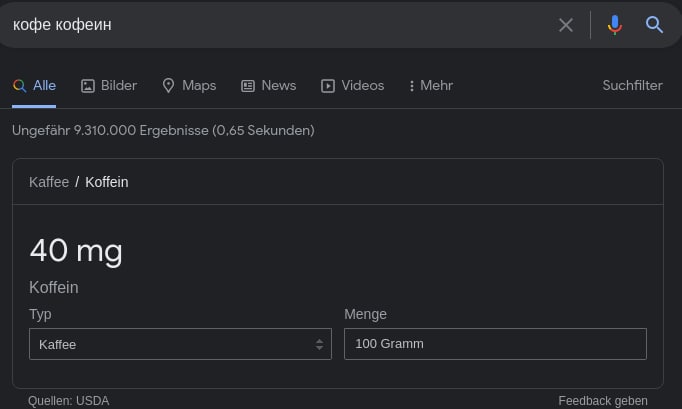
Task: Go to the News tab
Action: point(269,86)
